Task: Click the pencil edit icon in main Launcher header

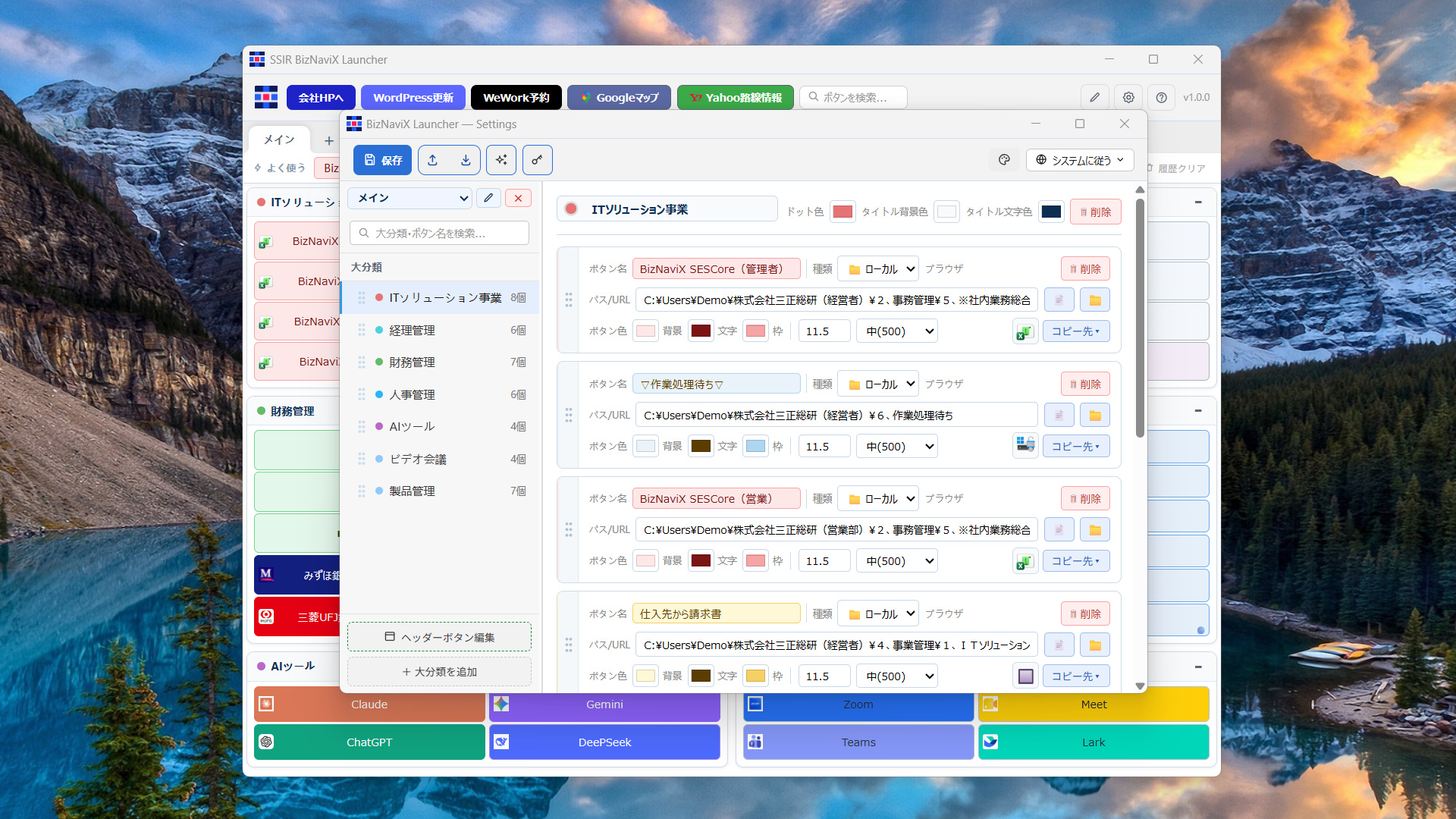Action: coord(1094,97)
